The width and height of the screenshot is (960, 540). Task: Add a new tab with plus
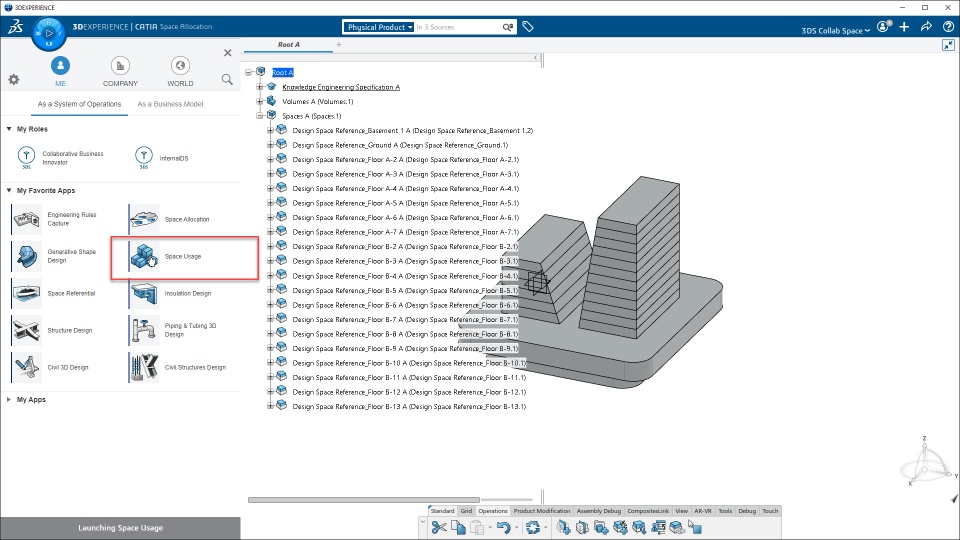339,45
